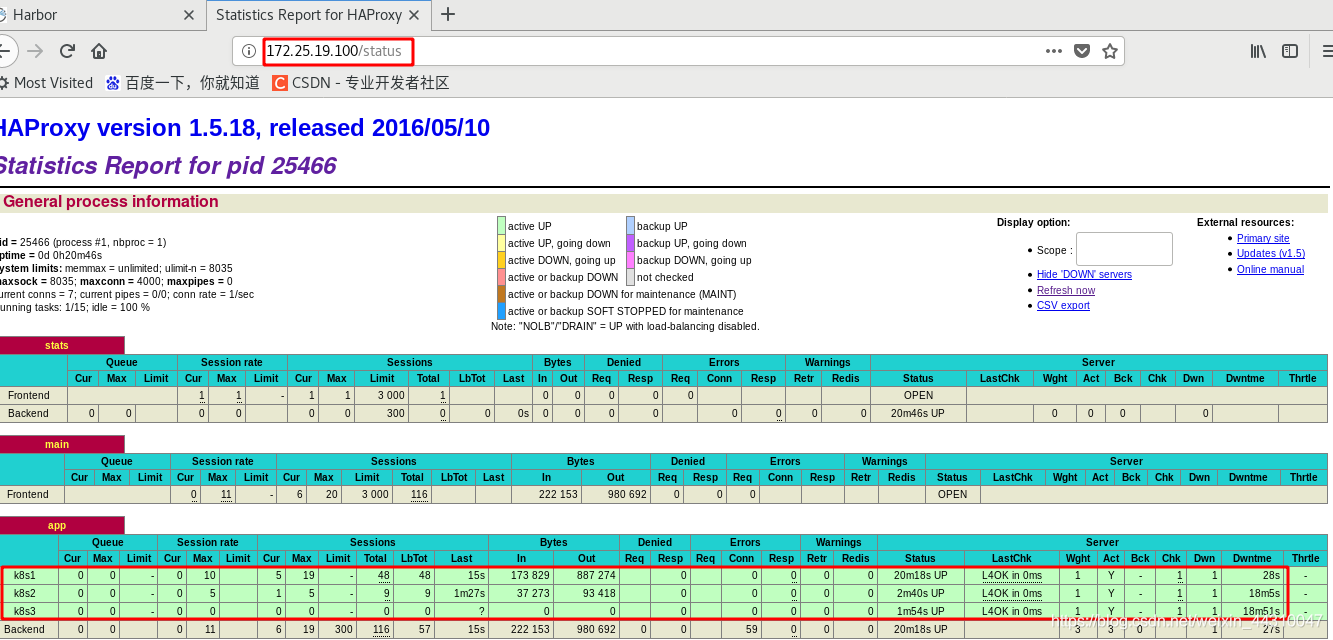
Task: Select the Statistics Report for HAProxy tab
Action: pyautogui.click(x=319, y=15)
